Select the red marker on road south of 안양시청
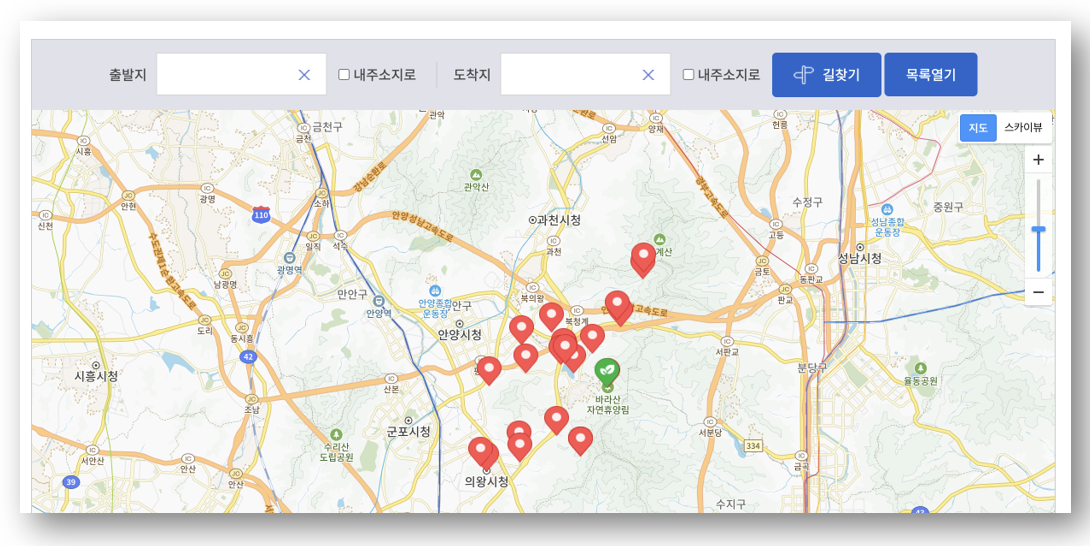This screenshot has height=546, width=1090. 489,370
